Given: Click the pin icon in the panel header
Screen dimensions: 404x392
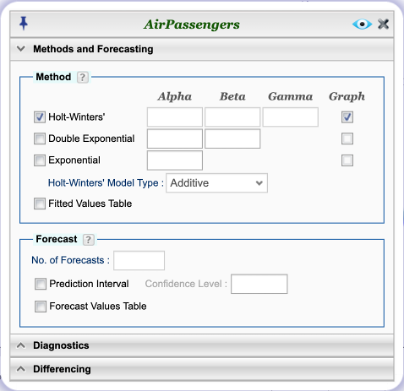Looking at the screenshot, I should pos(23,24).
